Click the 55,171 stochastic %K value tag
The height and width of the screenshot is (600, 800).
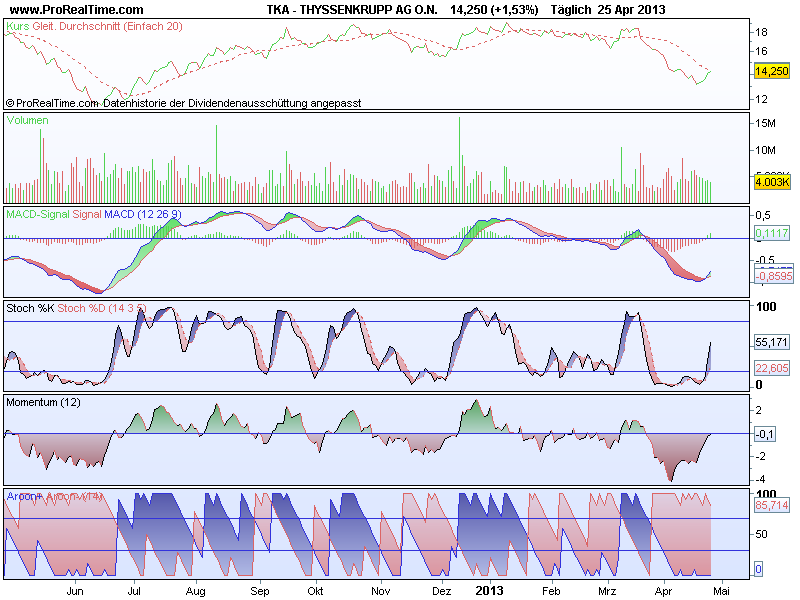pos(771,342)
